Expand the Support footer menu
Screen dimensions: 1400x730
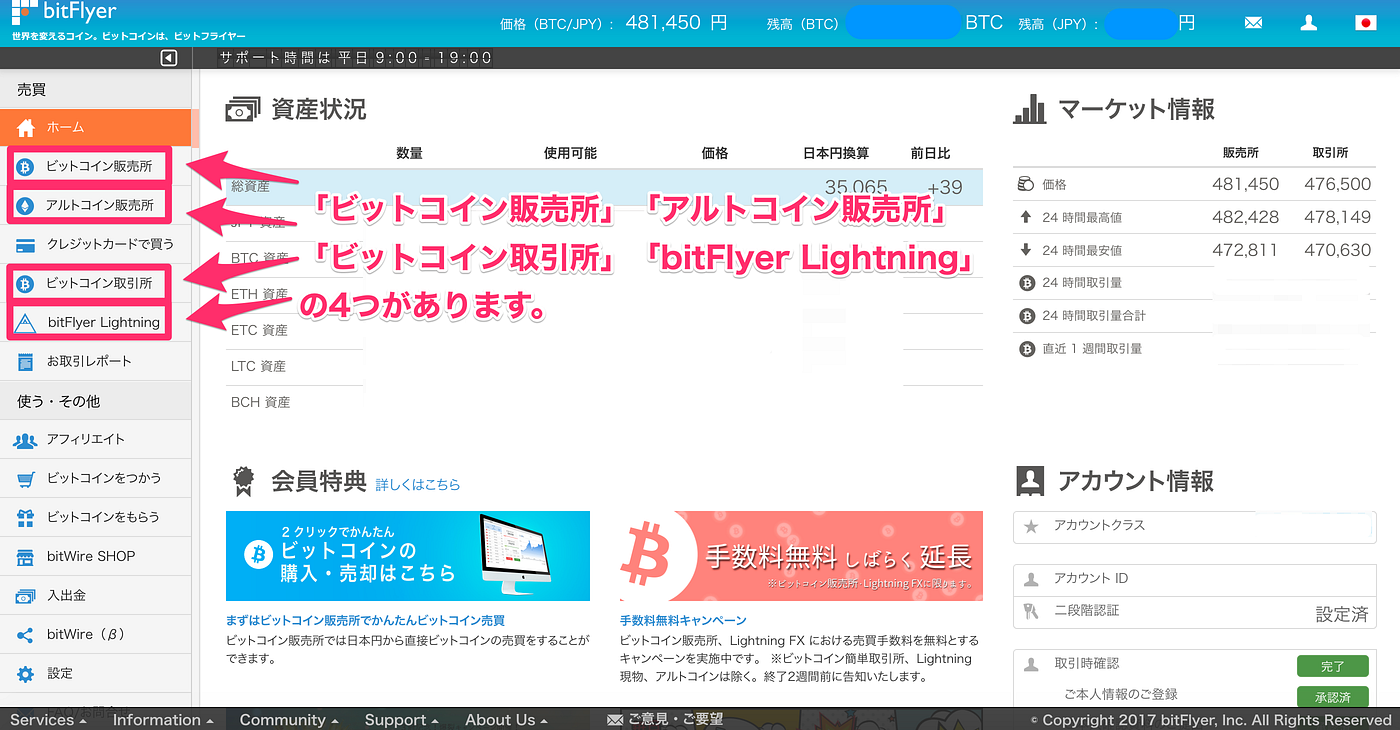tap(402, 720)
